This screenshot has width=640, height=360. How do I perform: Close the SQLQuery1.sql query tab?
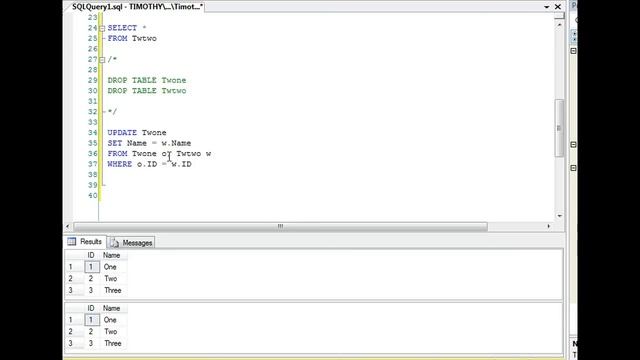click(558, 7)
